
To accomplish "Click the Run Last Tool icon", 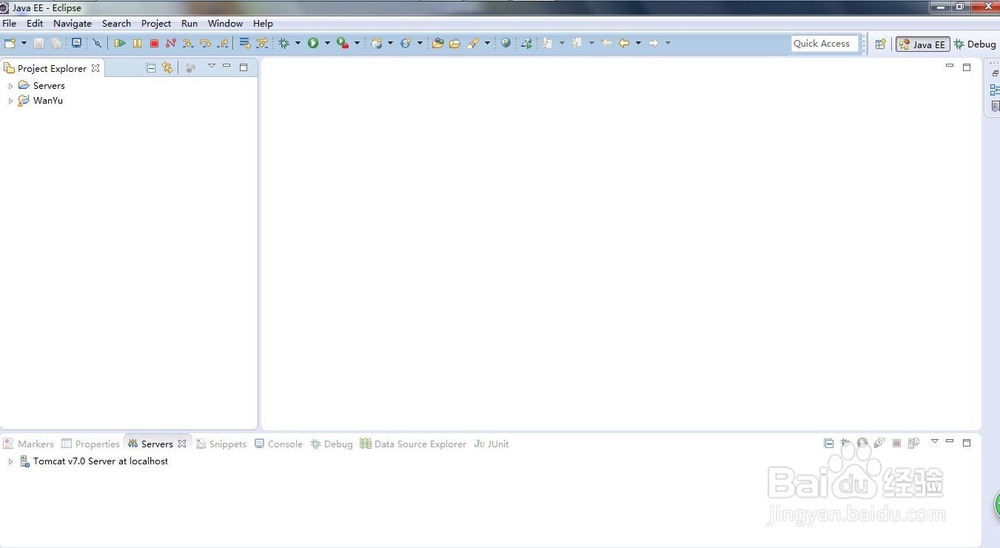I will tap(342, 43).
